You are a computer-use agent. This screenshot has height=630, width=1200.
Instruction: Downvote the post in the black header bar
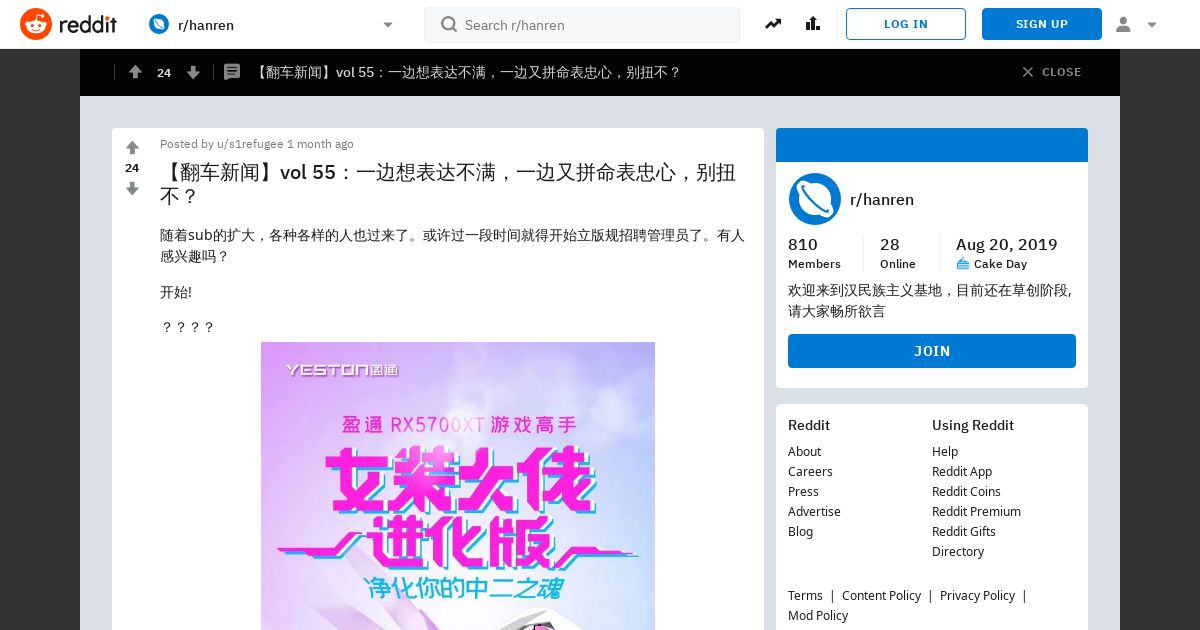point(193,72)
